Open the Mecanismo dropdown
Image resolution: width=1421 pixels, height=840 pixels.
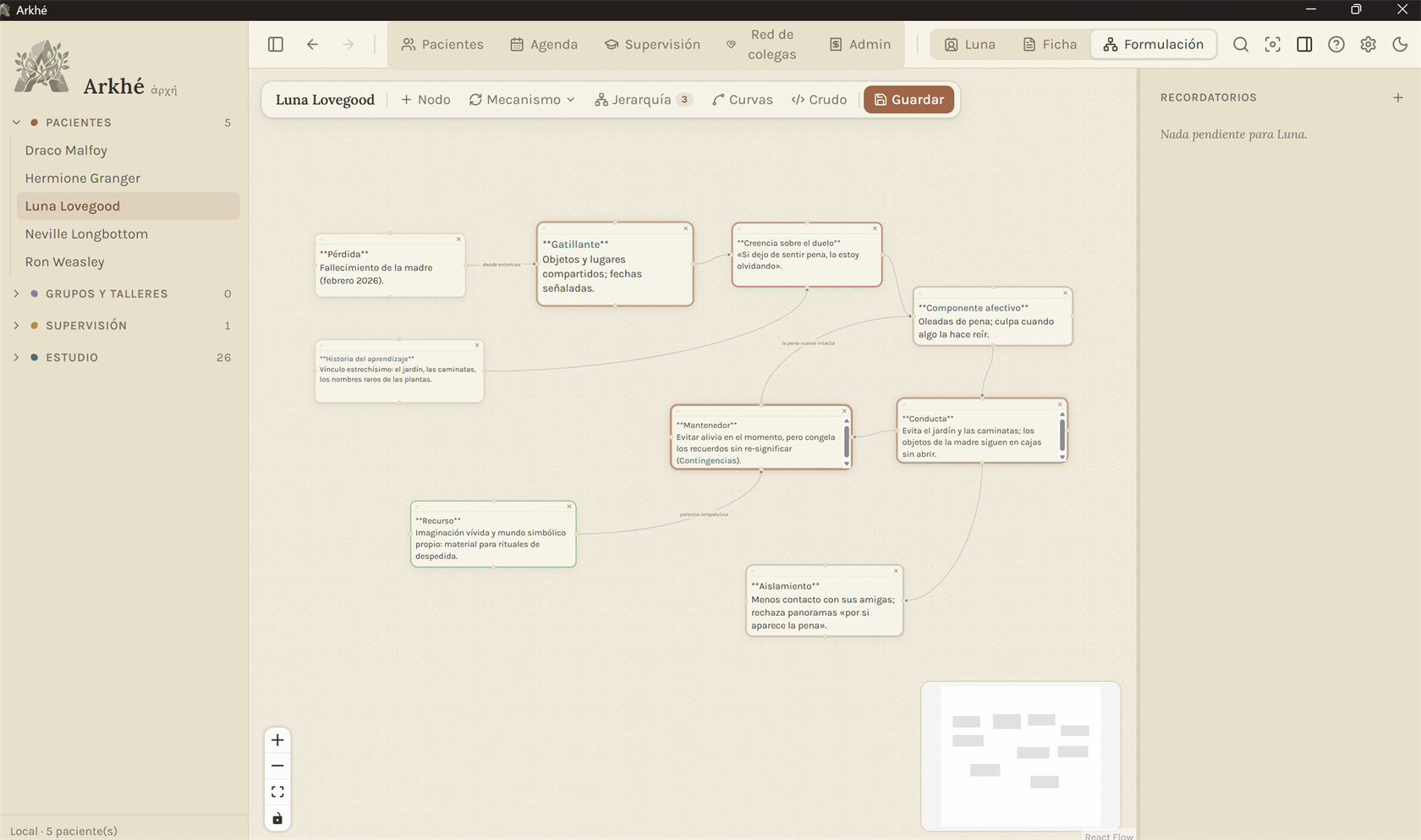point(522,100)
